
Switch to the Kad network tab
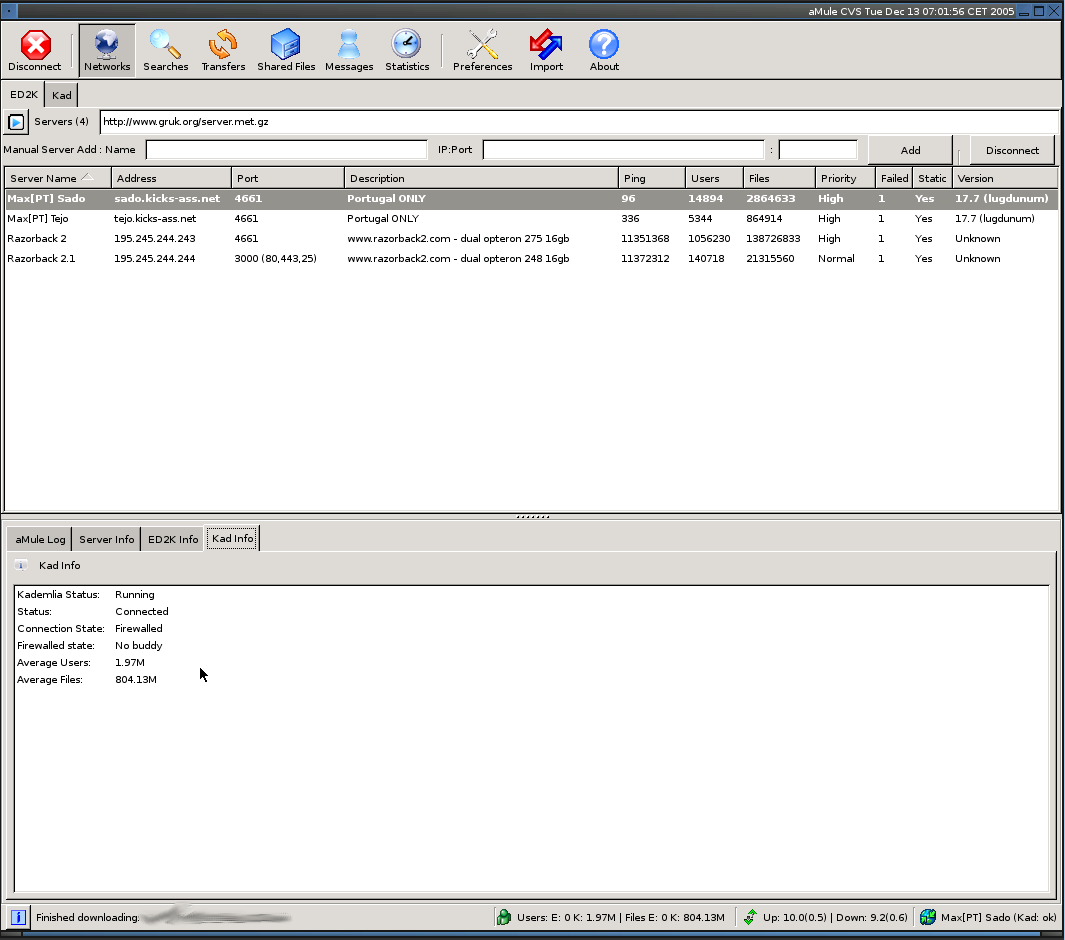[x=62, y=95]
